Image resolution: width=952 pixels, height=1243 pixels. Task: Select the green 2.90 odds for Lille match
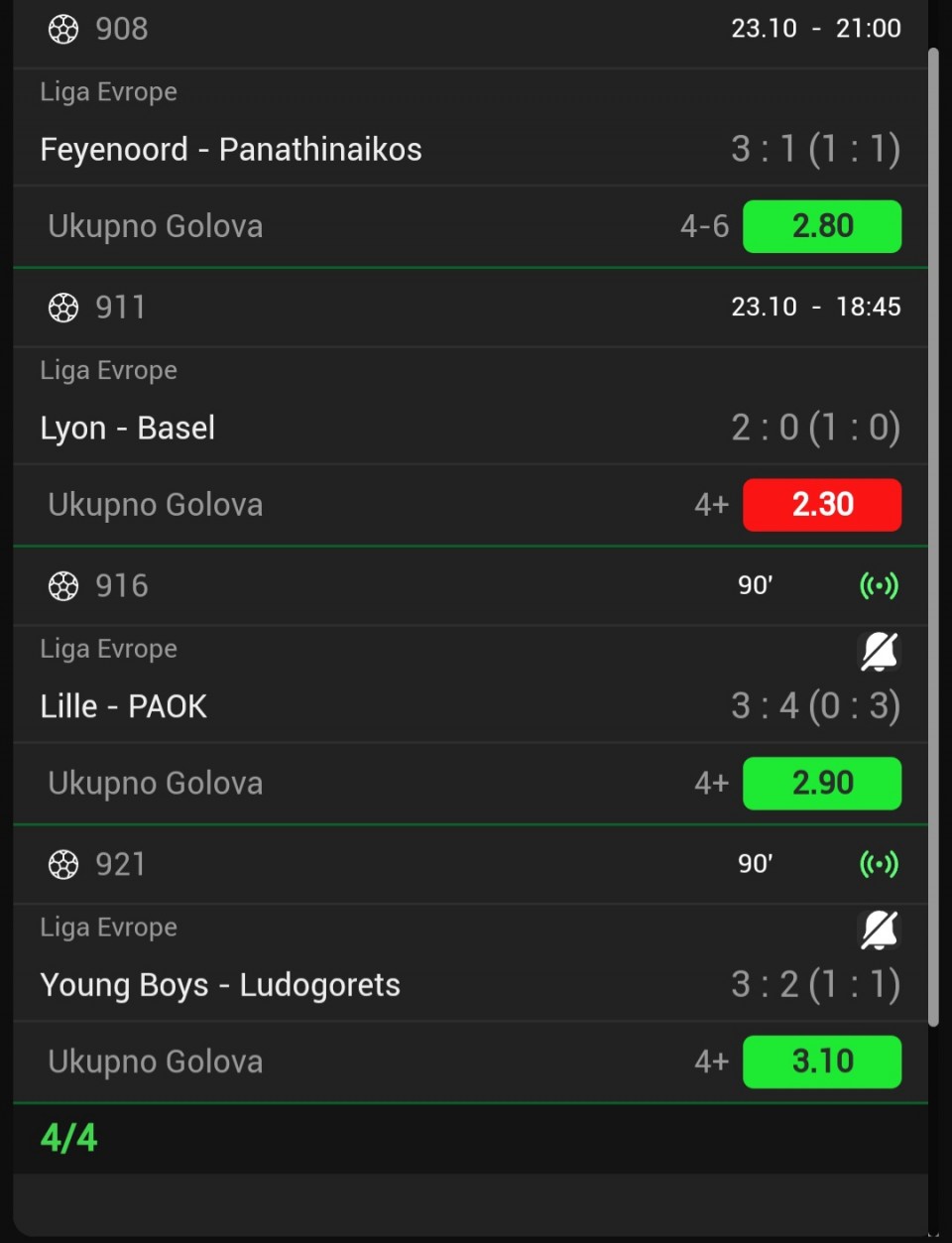822,784
